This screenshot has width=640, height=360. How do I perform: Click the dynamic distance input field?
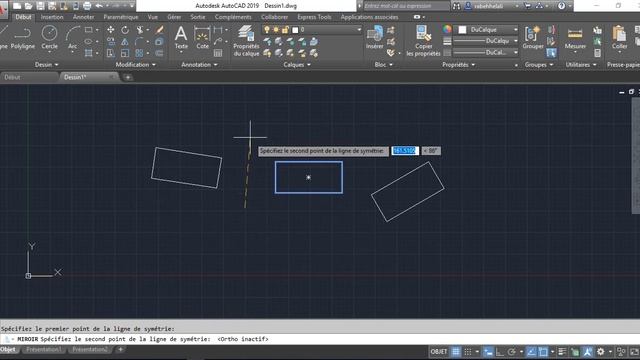click(405, 151)
